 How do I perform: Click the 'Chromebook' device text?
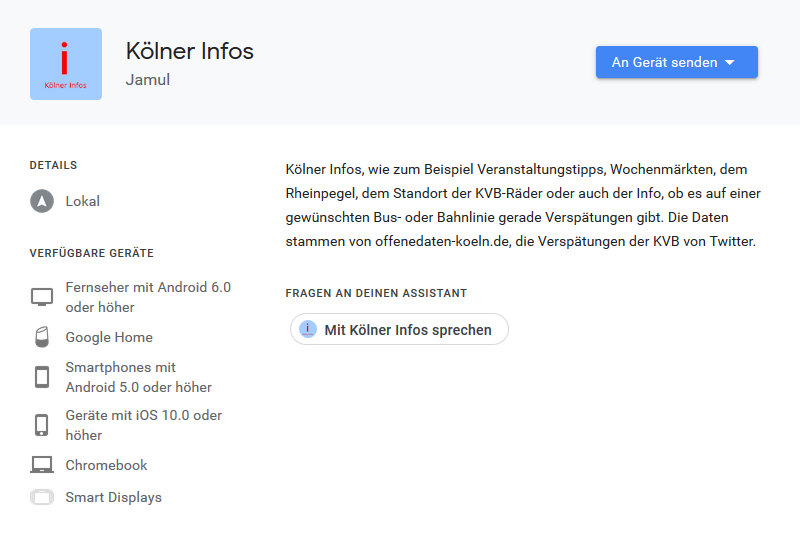coord(106,466)
